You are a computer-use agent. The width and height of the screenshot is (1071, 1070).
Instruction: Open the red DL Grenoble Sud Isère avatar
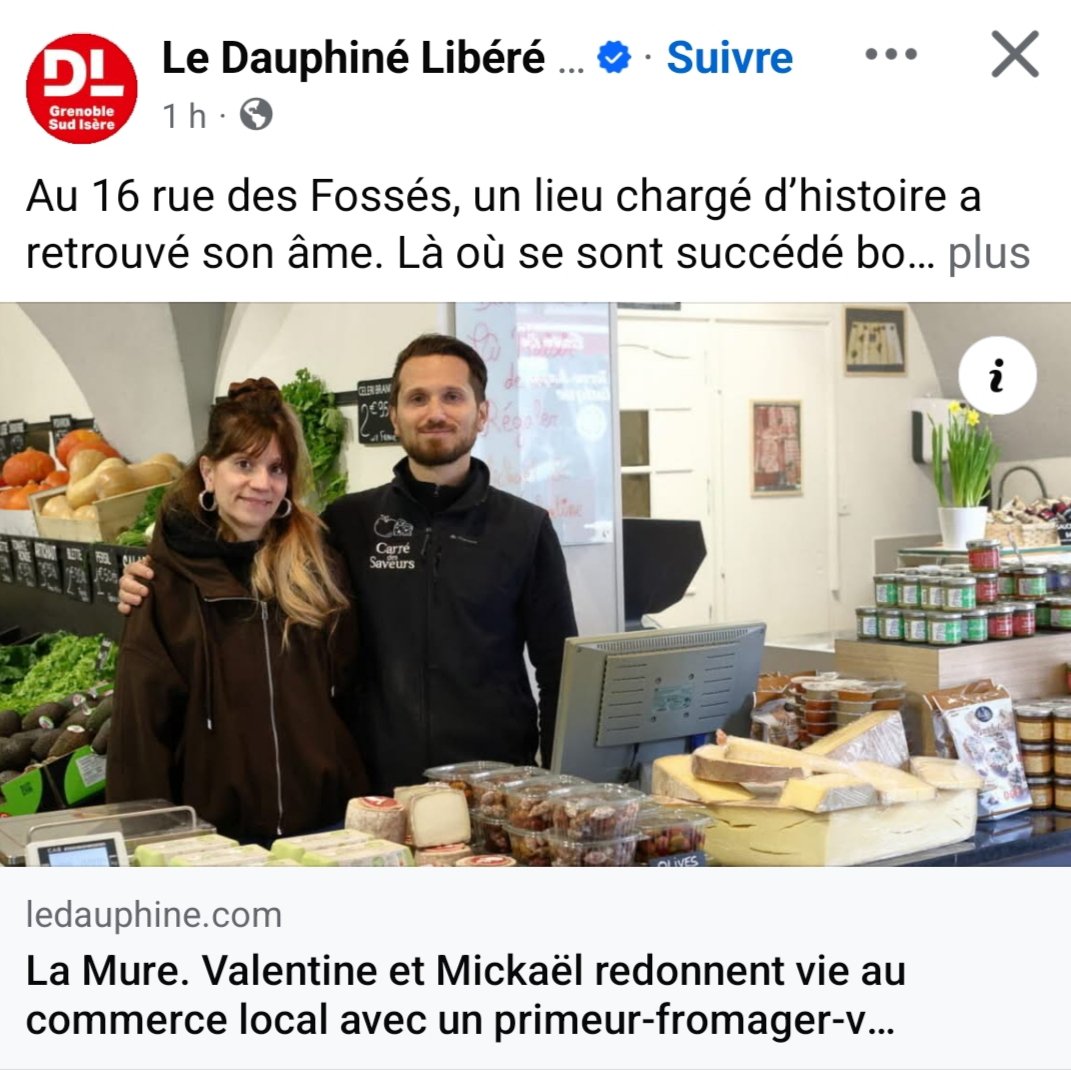coord(82,89)
